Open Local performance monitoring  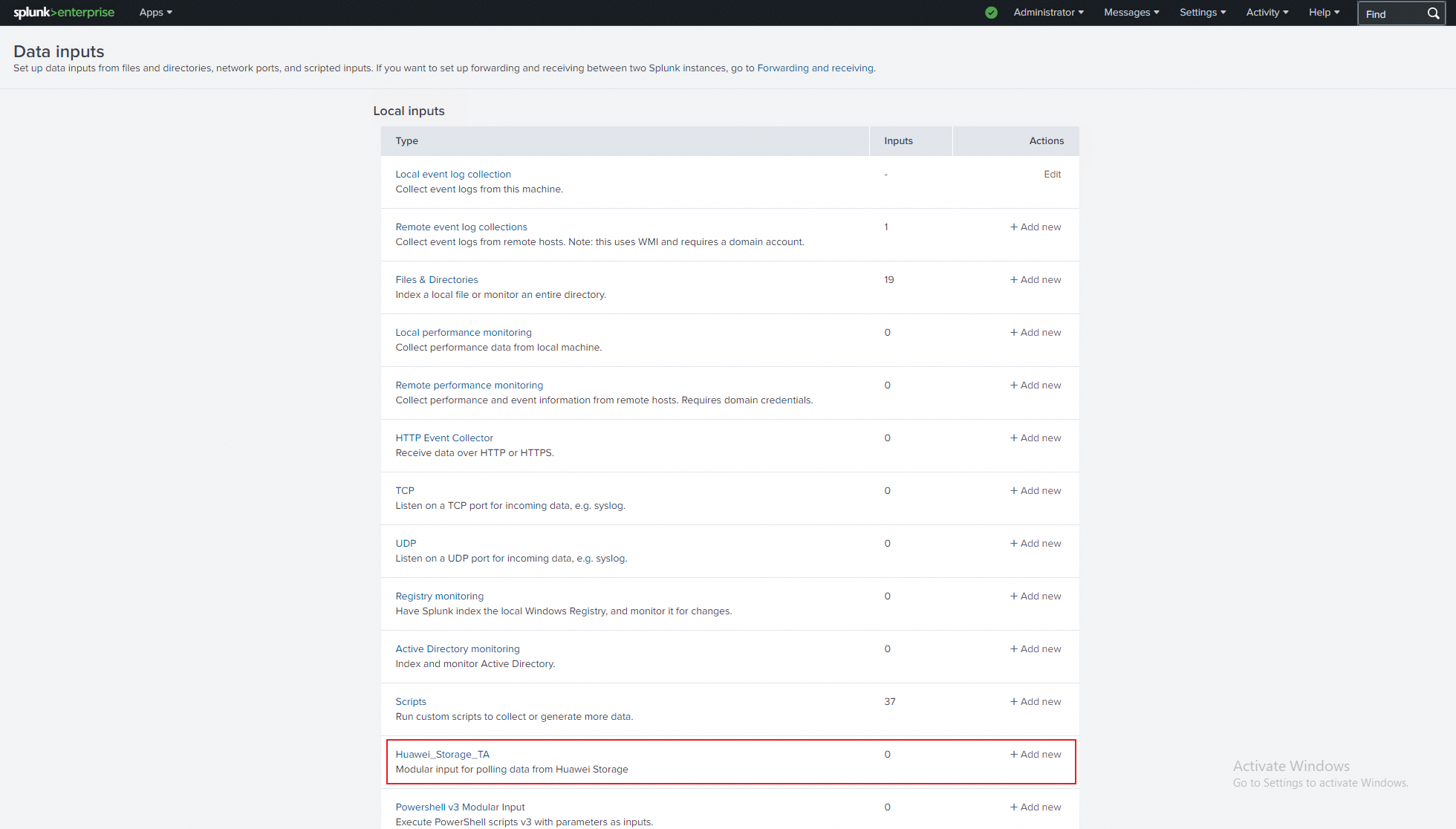(464, 333)
